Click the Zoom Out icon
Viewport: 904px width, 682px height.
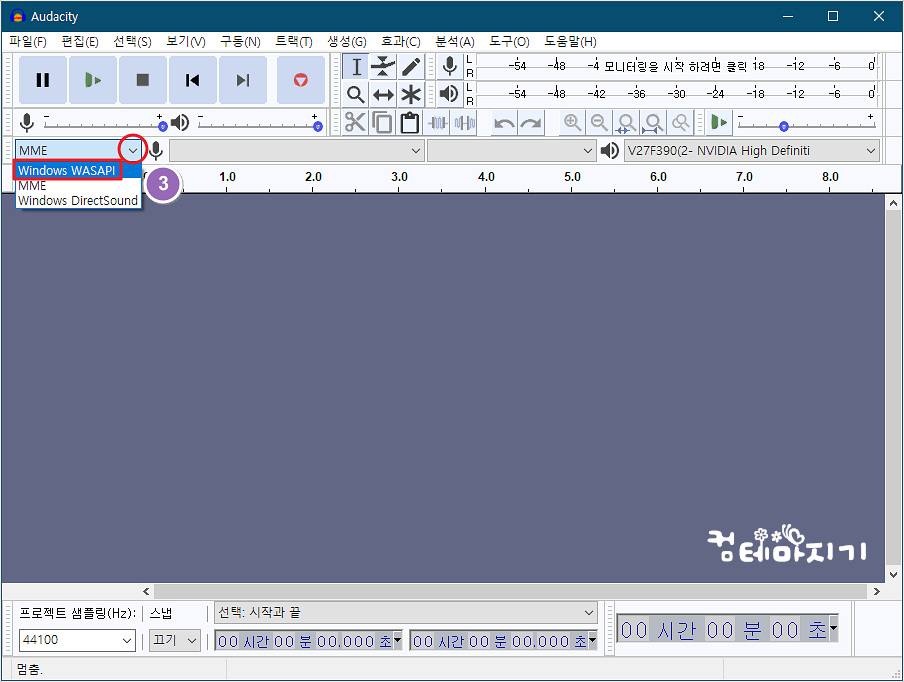(x=599, y=122)
